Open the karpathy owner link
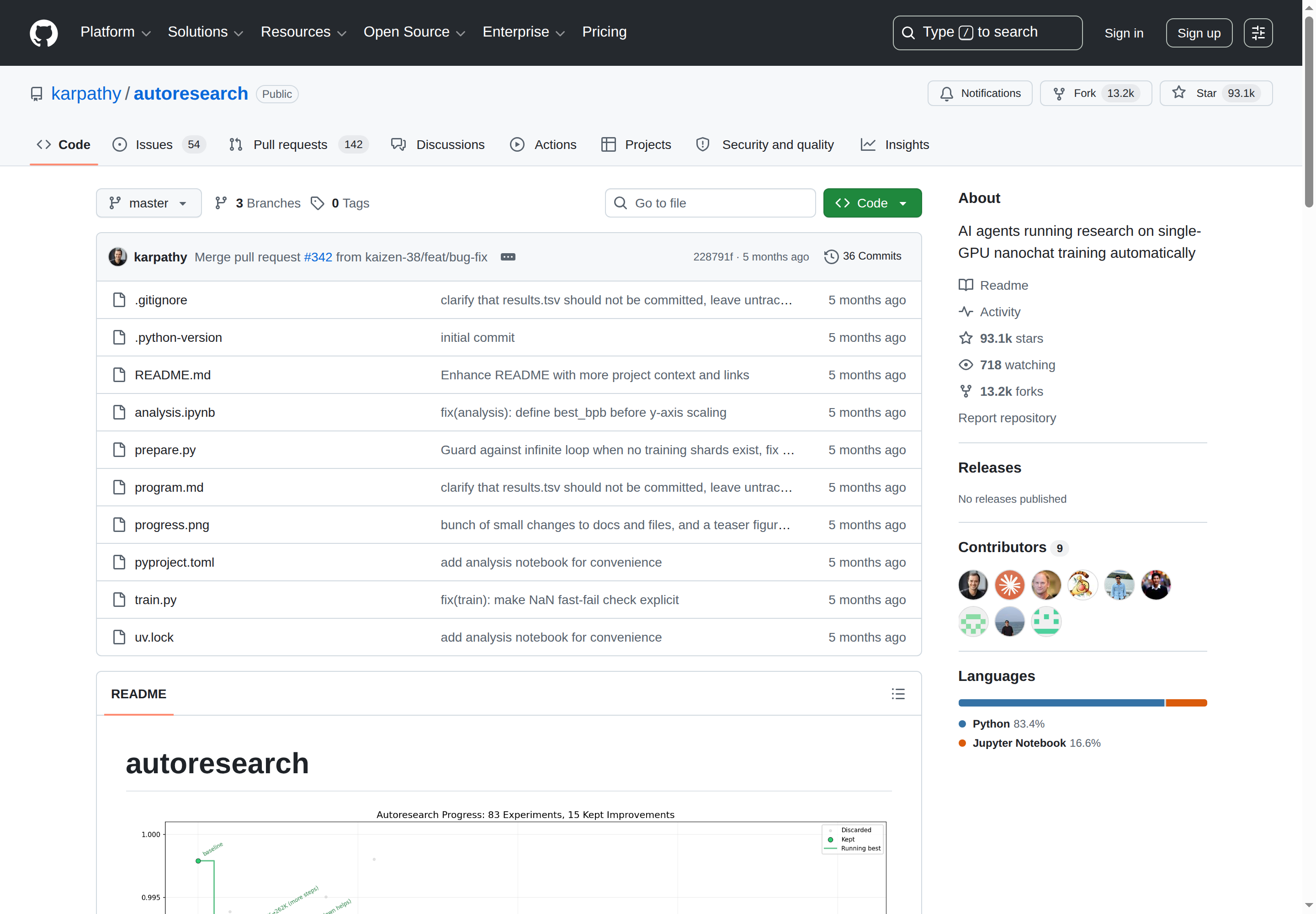1316x914 pixels. click(86, 93)
